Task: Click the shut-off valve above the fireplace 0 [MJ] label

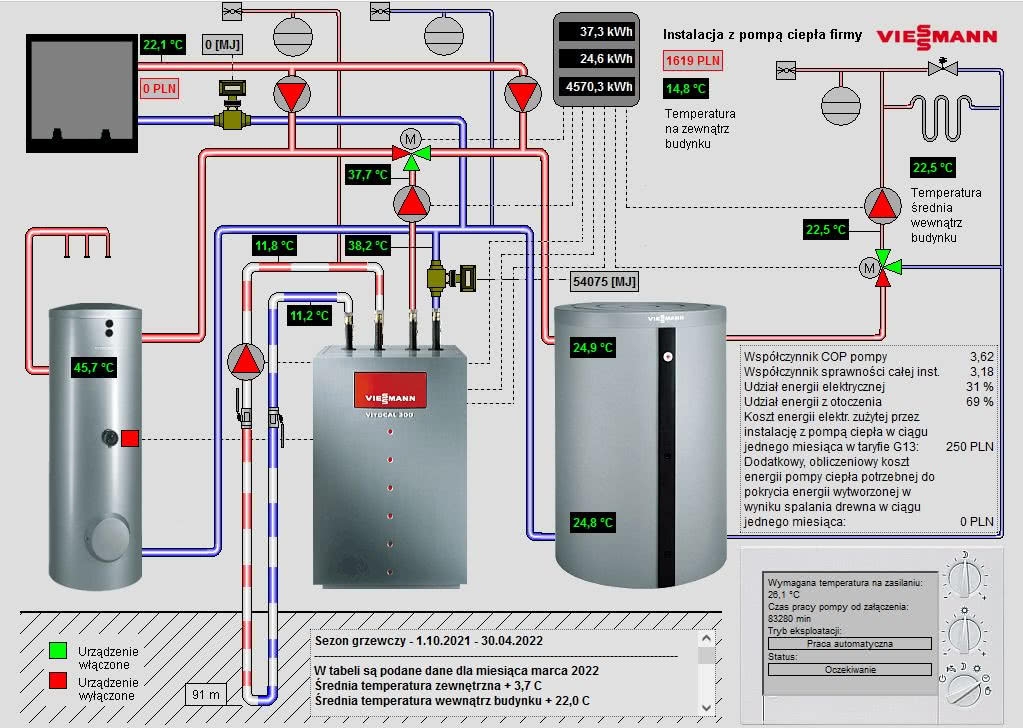Action: (232, 11)
